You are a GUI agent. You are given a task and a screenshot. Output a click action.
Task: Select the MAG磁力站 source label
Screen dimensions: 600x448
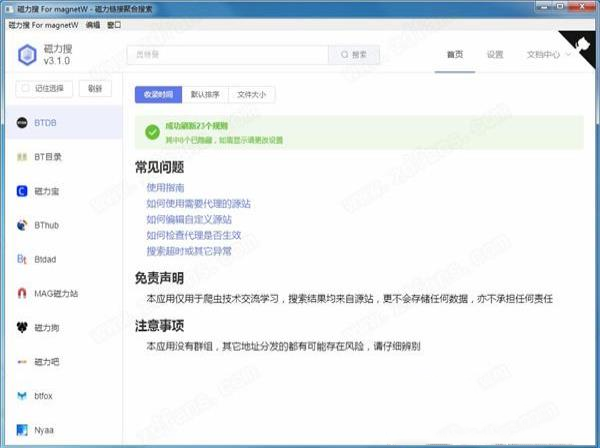pos(56,293)
